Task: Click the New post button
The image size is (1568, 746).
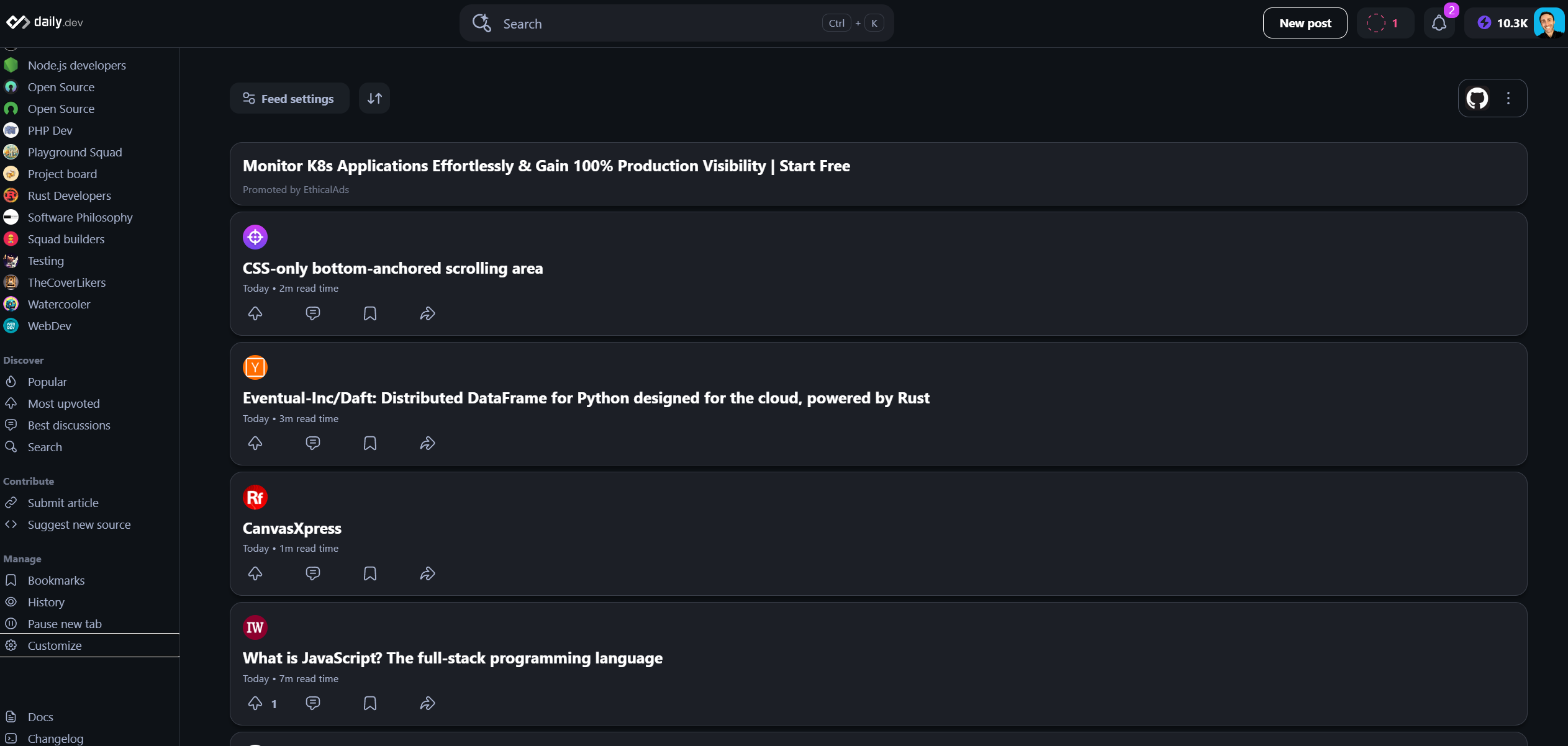Action: point(1305,23)
